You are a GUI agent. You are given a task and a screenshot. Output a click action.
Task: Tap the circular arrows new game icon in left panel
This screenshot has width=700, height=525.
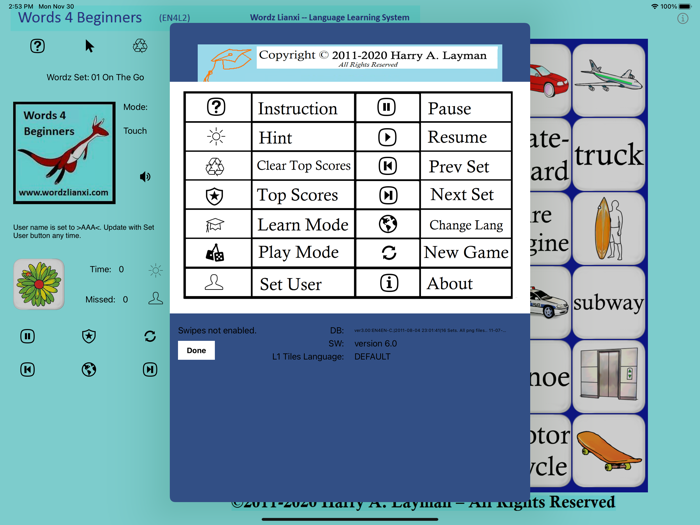click(150, 336)
